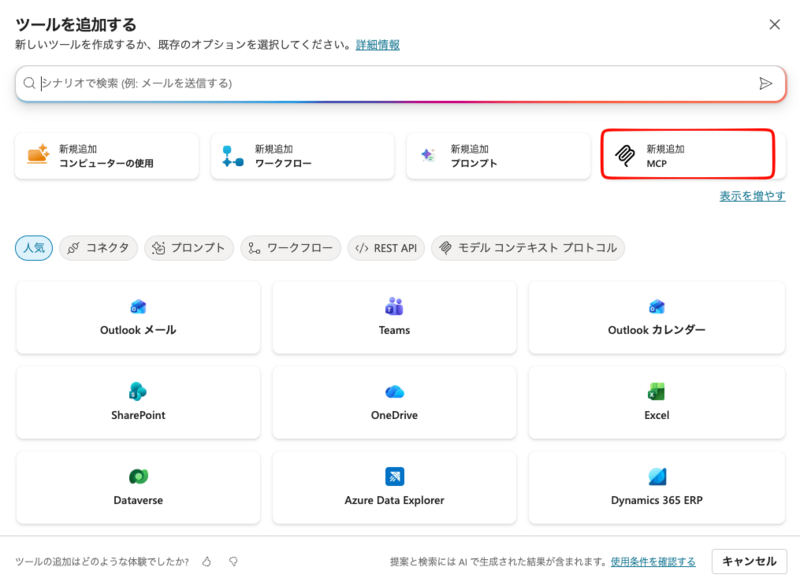Click the Excel icon
Screen dimensions: 800x582
(x=657, y=392)
